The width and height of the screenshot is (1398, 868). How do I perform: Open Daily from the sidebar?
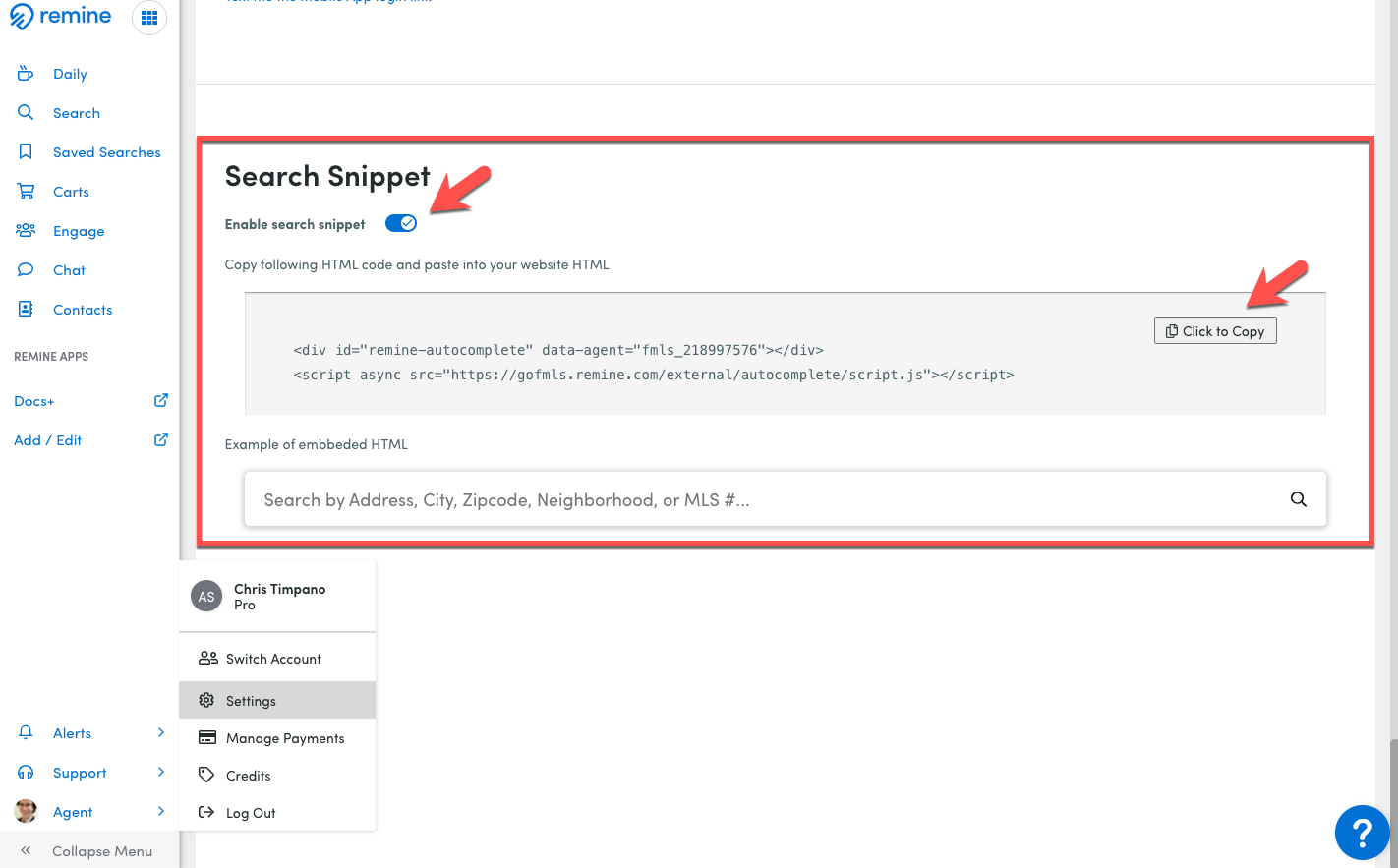pos(70,74)
